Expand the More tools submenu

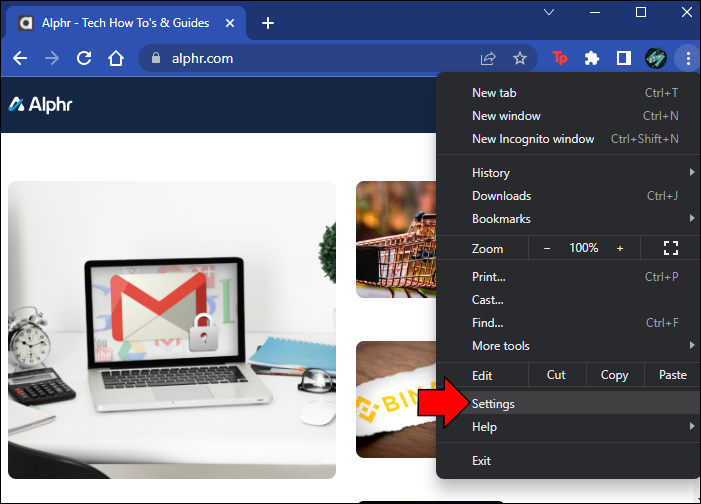click(x=568, y=346)
